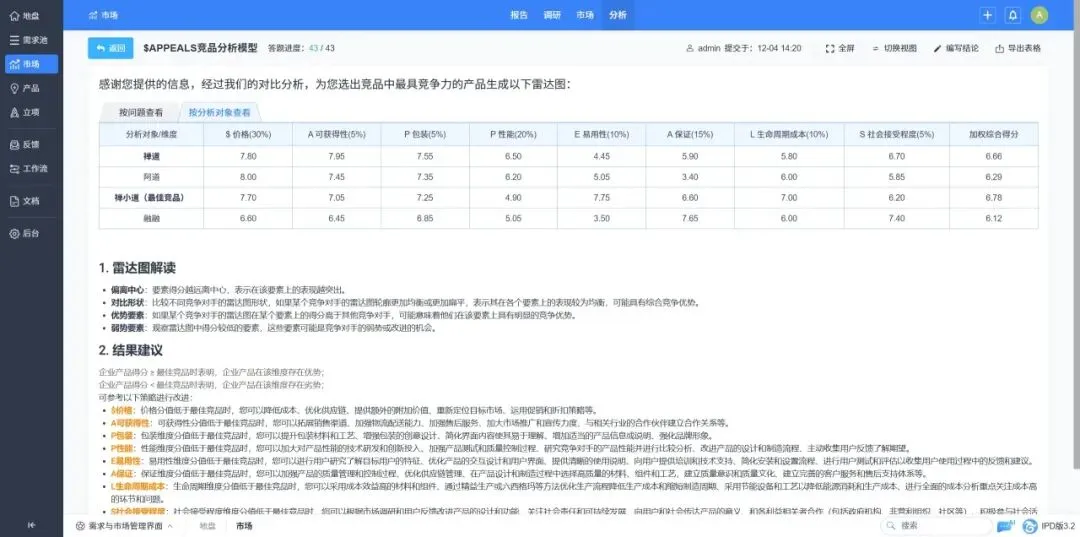Click 市场 in the bottom breadcrumb

[x=244, y=526]
